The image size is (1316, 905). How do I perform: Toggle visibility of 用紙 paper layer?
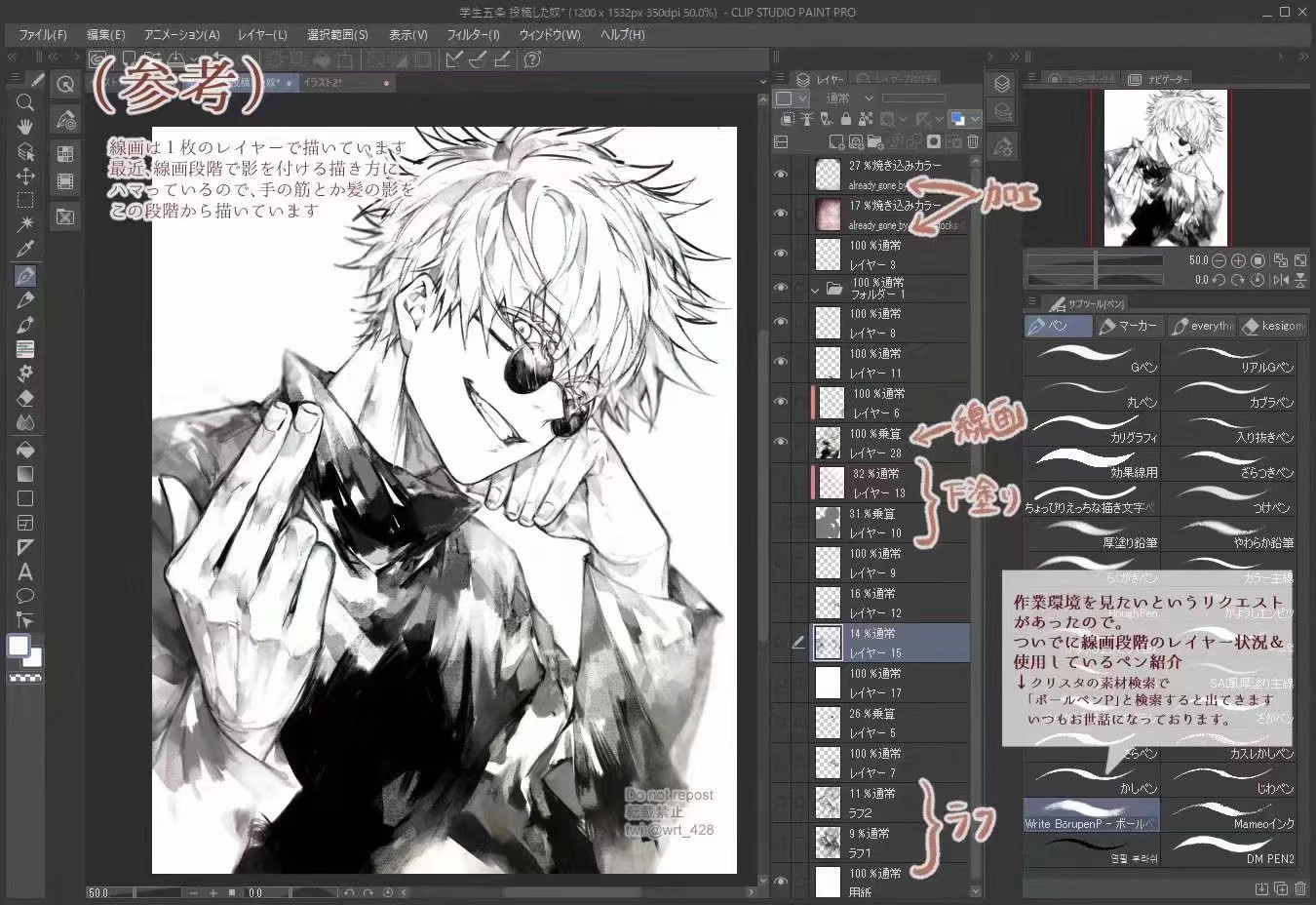pos(781,881)
